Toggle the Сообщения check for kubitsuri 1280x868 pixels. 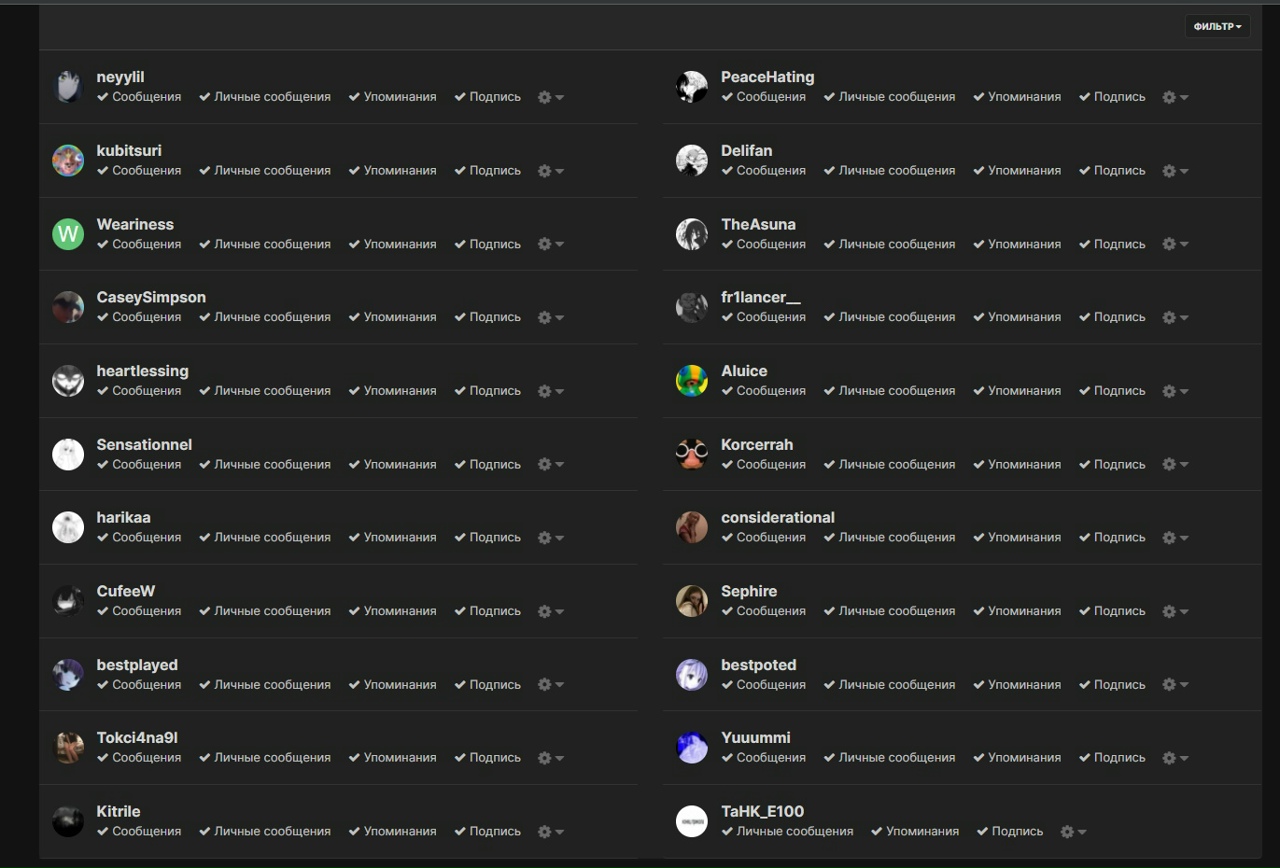(x=139, y=171)
